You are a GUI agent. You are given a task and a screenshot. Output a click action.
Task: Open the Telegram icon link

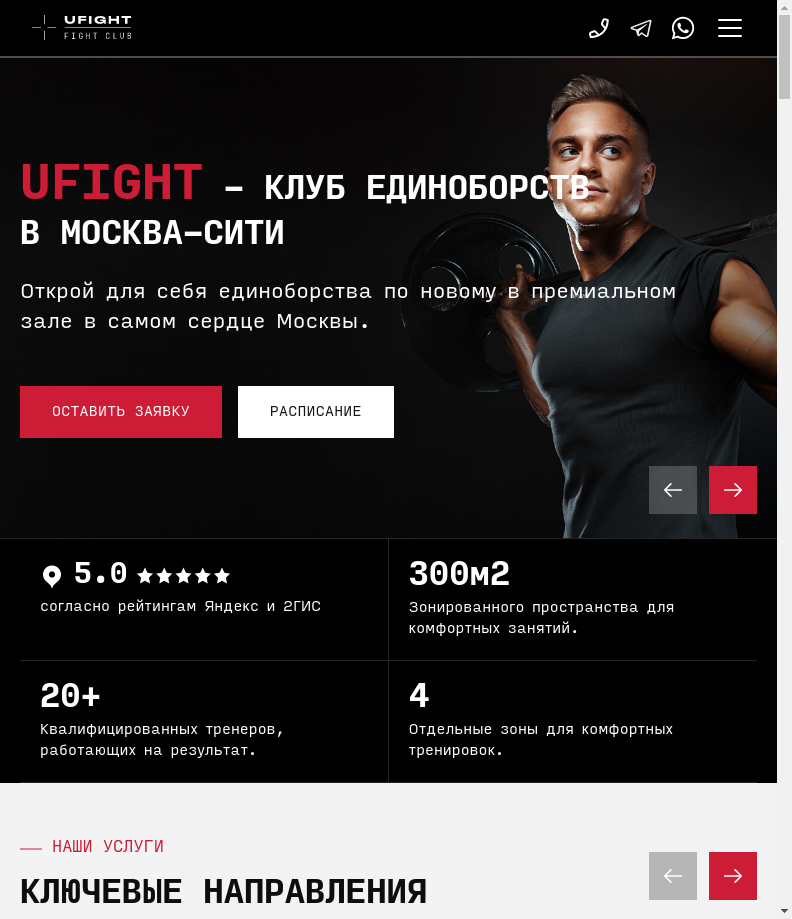[641, 28]
